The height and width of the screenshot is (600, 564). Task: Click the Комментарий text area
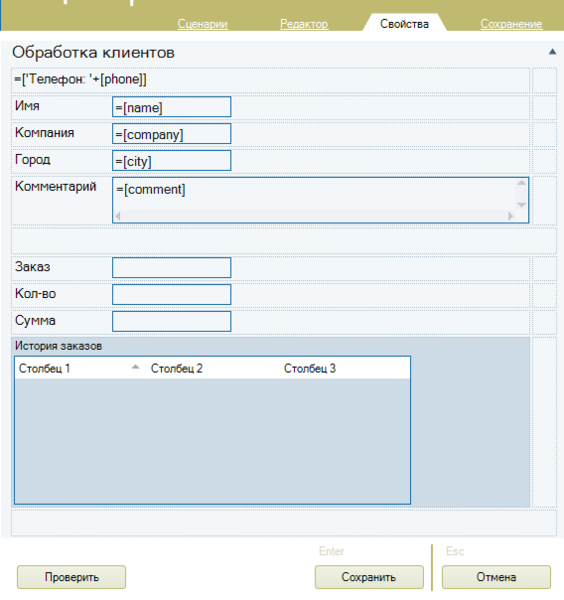pyautogui.click(x=320, y=200)
